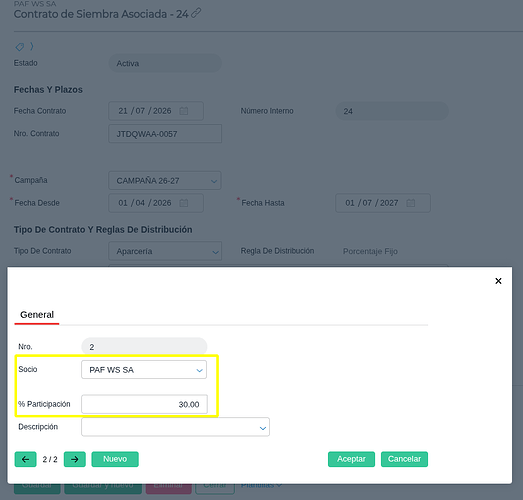Screen dimensions: 523x500
Task: Click the Cancelar button
Action: point(404,459)
